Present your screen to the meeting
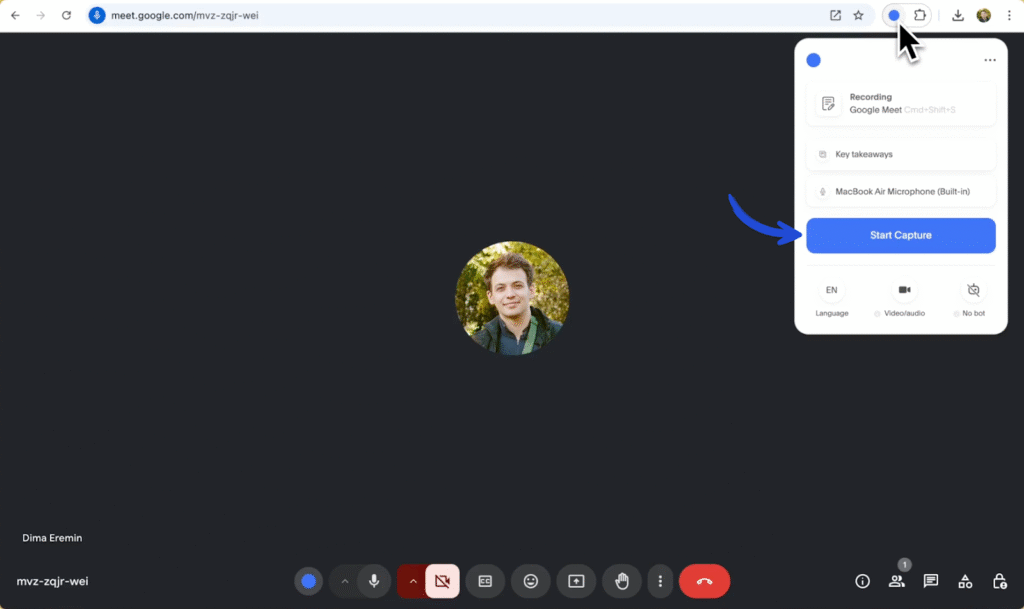 (575, 581)
